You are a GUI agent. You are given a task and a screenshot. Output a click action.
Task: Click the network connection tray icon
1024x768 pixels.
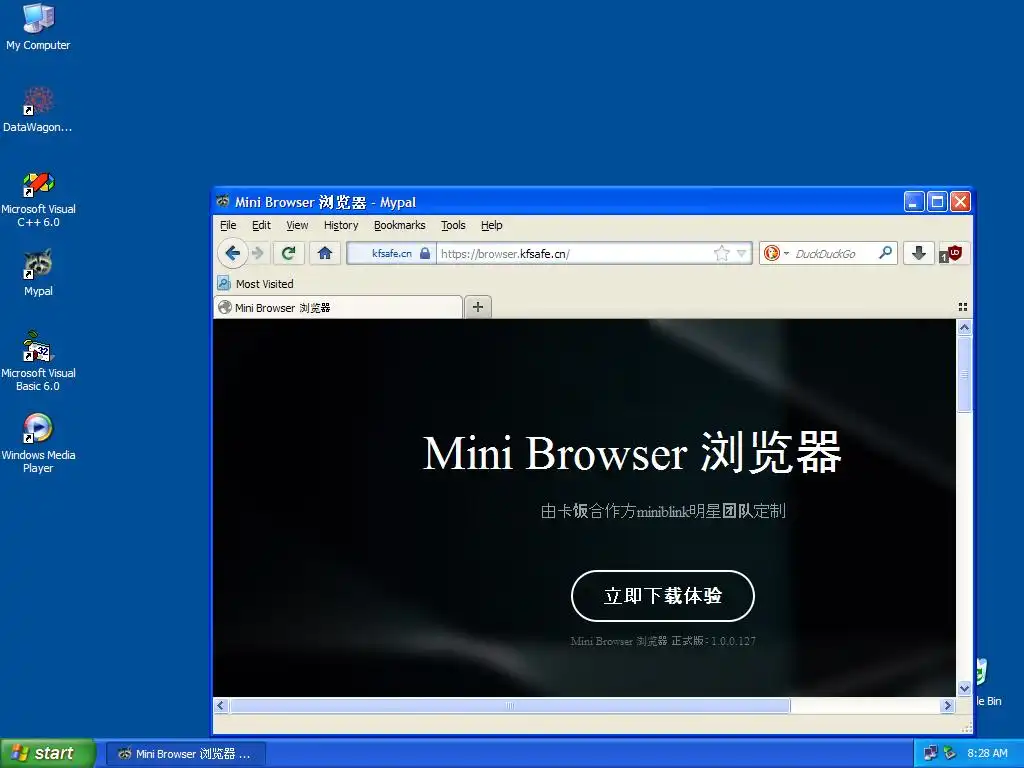coord(930,753)
